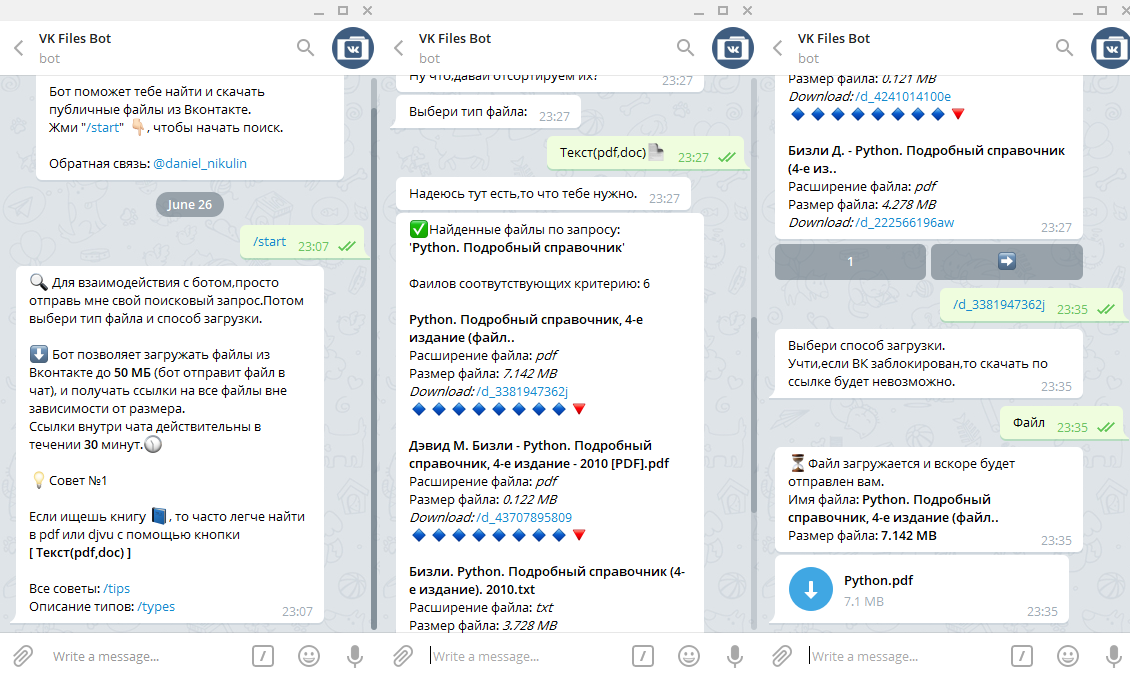This screenshot has height=678, width=1130.
Task: Click sent /d_3381947362j command in right window
Action: point(999,305)
